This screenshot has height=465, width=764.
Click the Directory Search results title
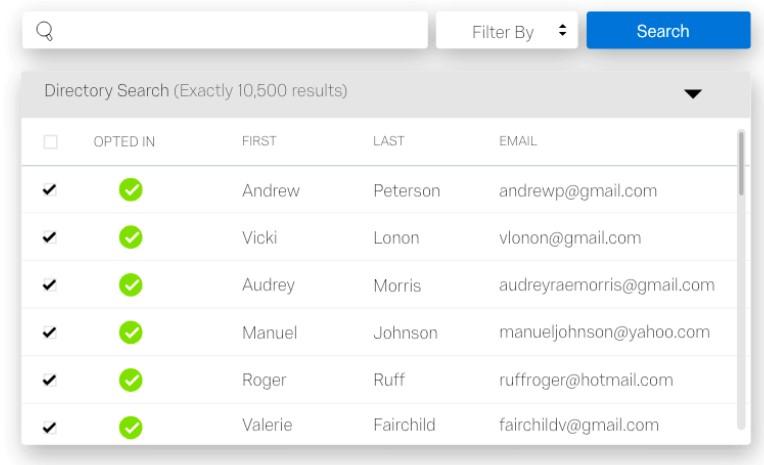click(196, 91)
